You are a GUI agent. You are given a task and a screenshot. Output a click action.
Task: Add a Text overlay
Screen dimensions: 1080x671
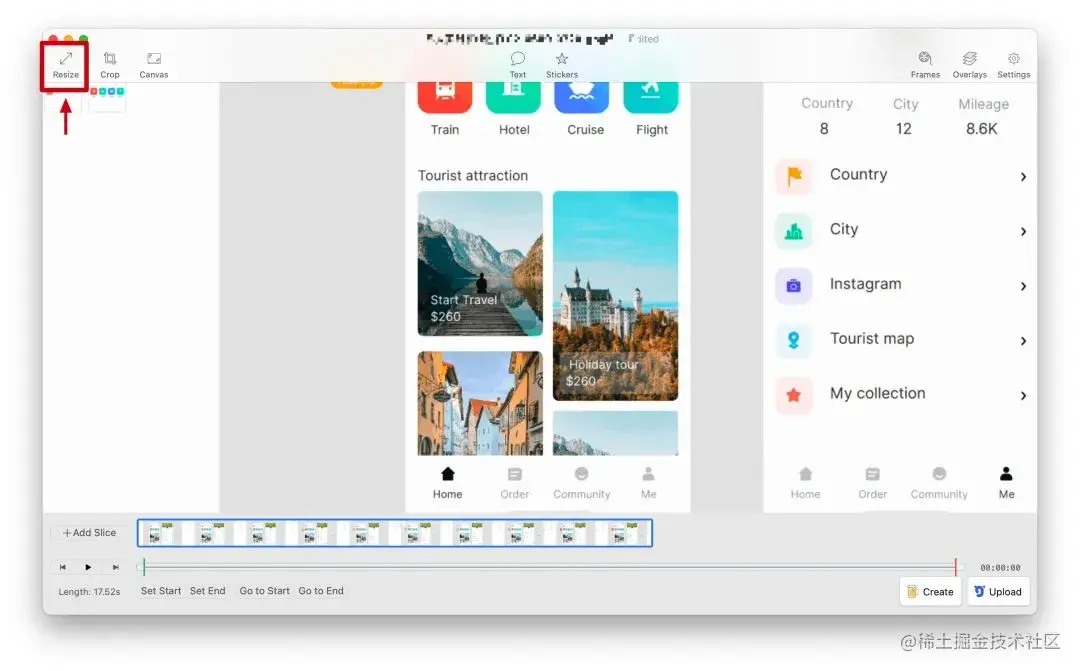517,65
